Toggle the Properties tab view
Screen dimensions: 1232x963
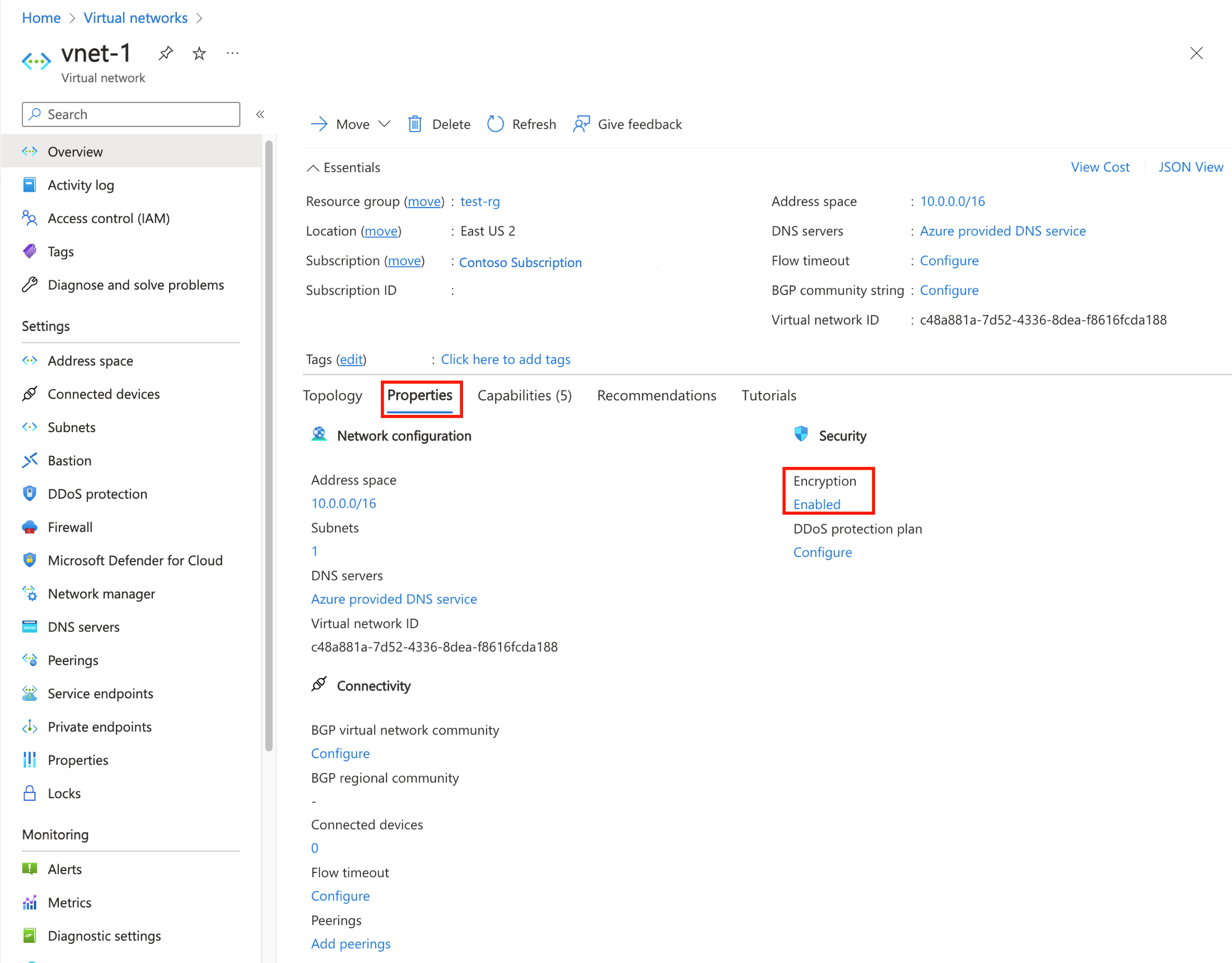tap(420, 395)
